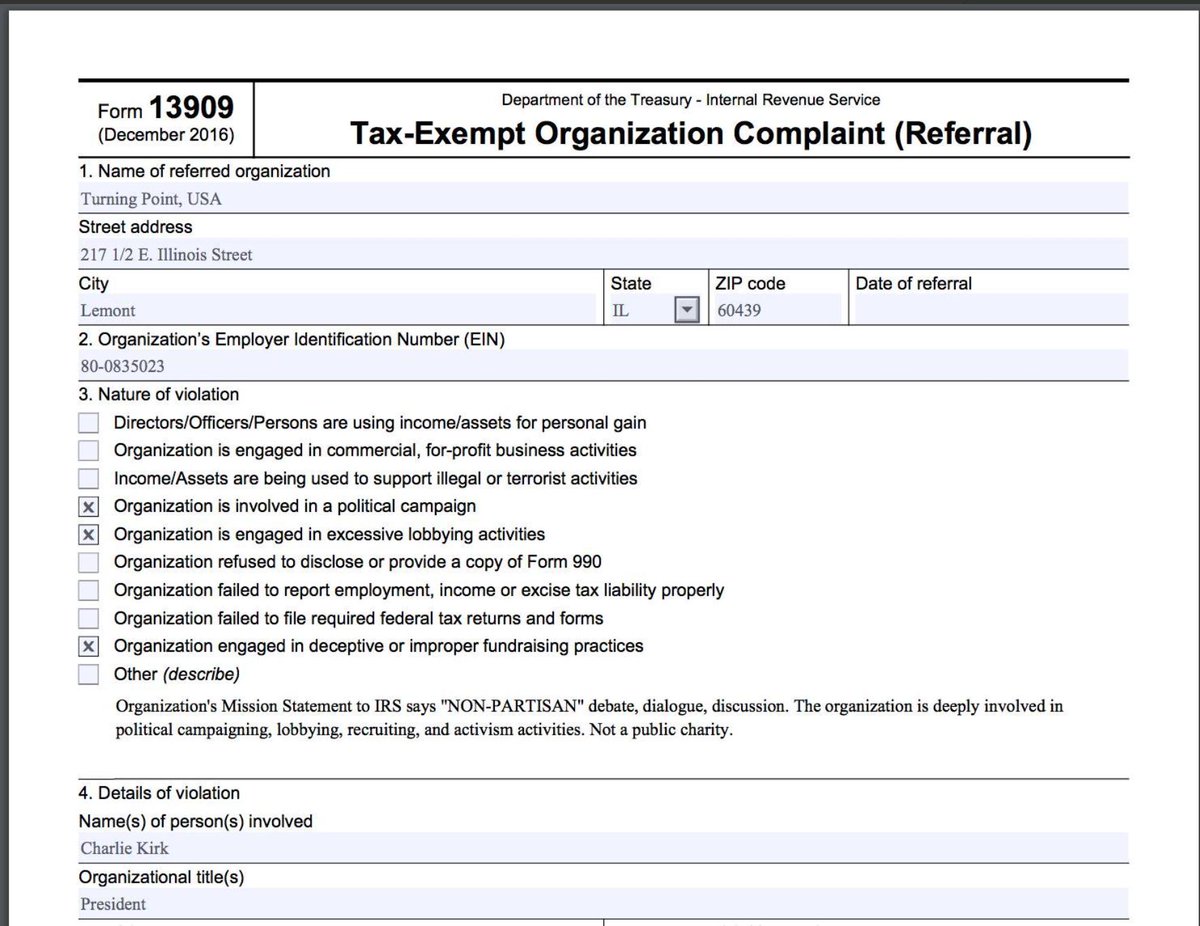
Task: Click 'Department of the Treasury - Internal Revenue Service' text
Action: pyautogui.click(x=690, y=99)
